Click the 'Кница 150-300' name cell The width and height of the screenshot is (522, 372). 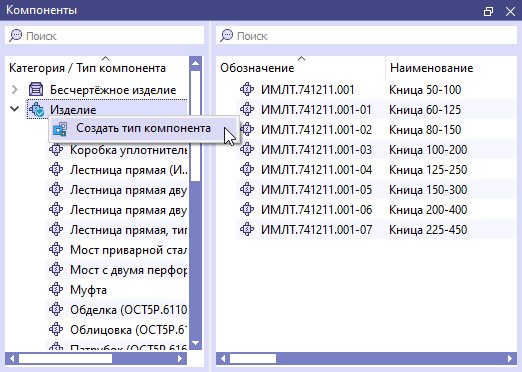(428, 190)
